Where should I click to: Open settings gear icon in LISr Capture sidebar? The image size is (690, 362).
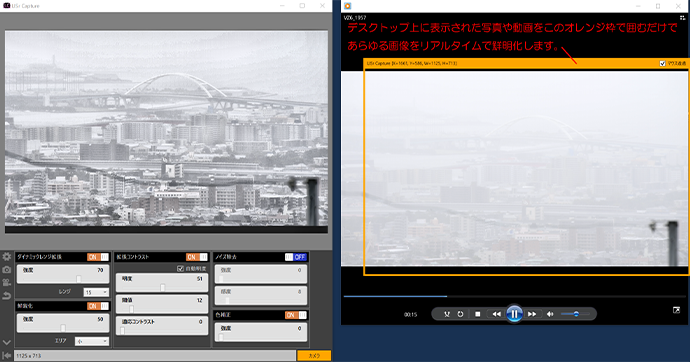(7, 256)
